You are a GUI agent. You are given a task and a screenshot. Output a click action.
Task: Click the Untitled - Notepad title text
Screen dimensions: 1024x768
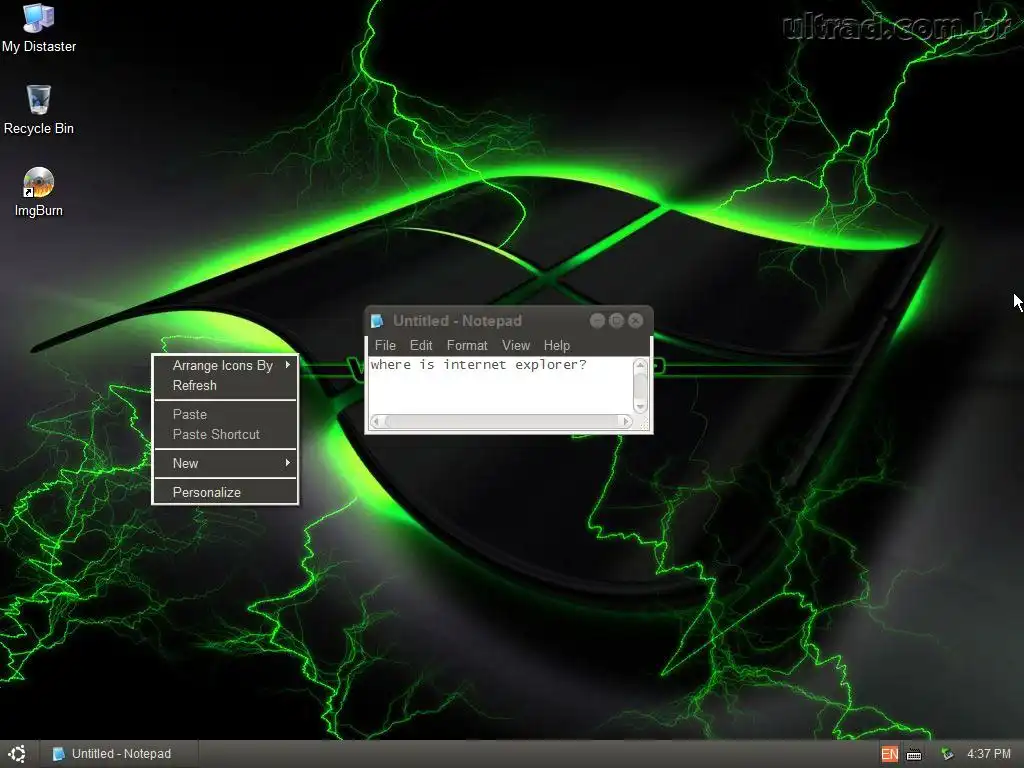click(x=457, y=321)
